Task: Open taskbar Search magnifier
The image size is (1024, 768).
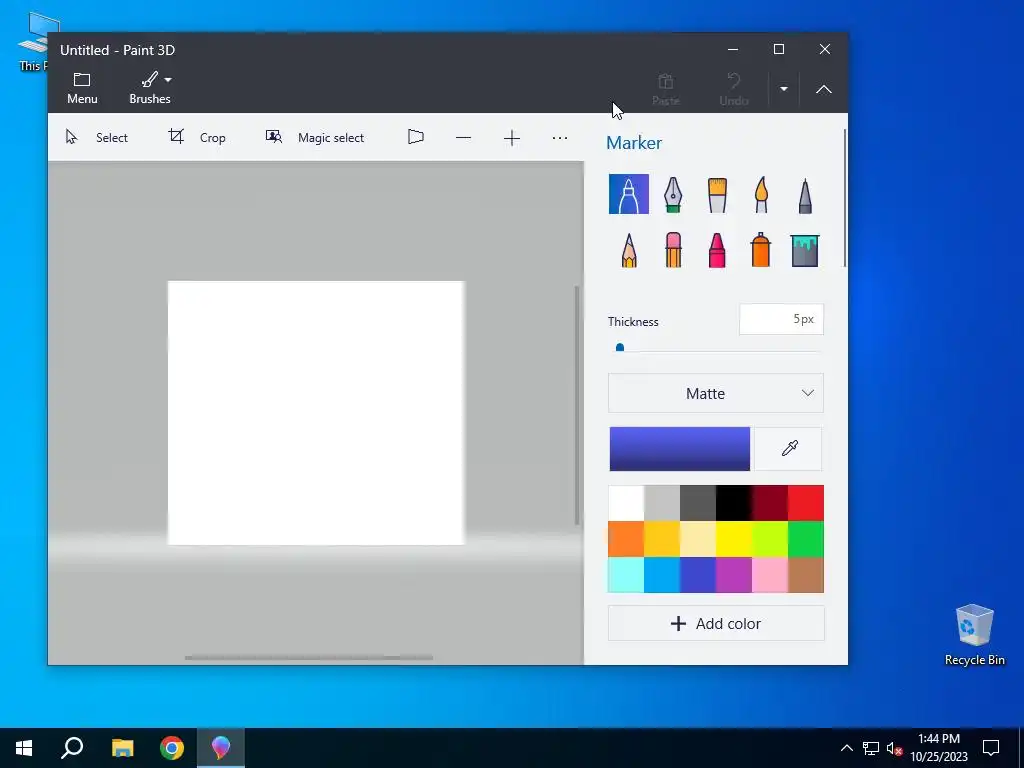Action: (x=72, y=748)
